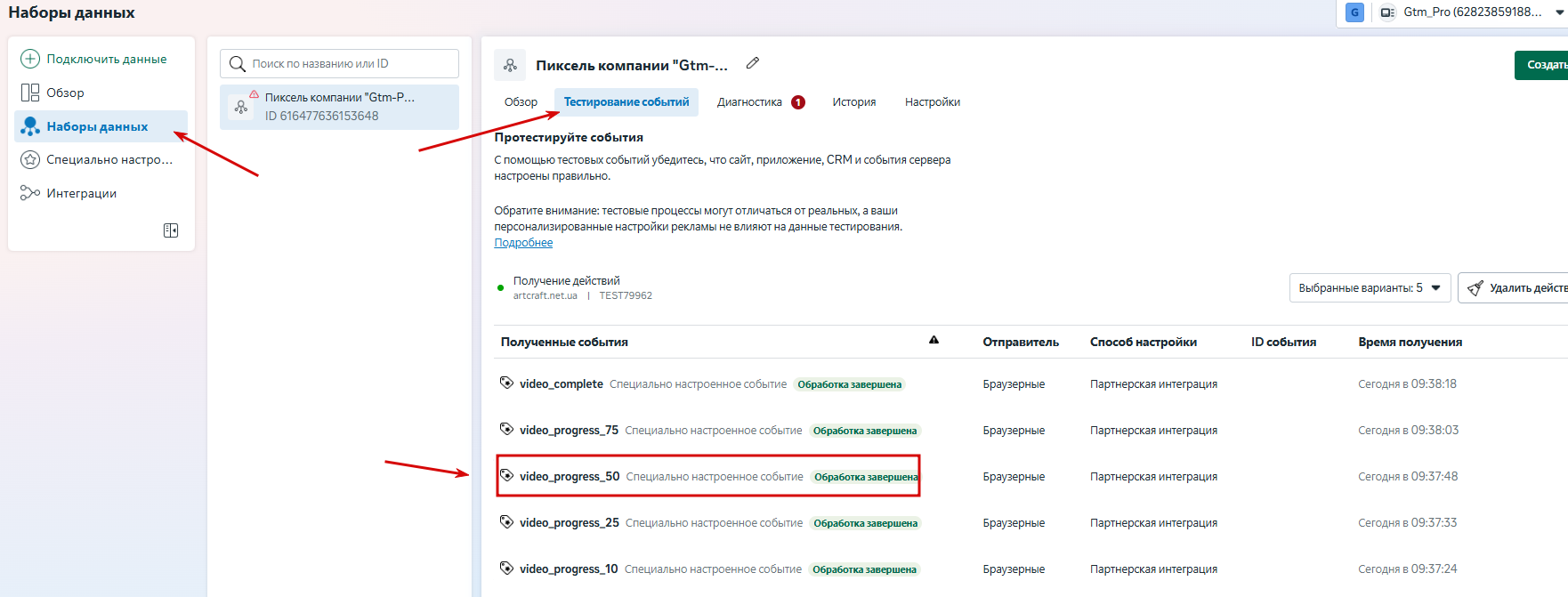This screenshot has height=597, width=1568.
Task: Click the red alert badge on Диагностика
Action: click(798, 102)
